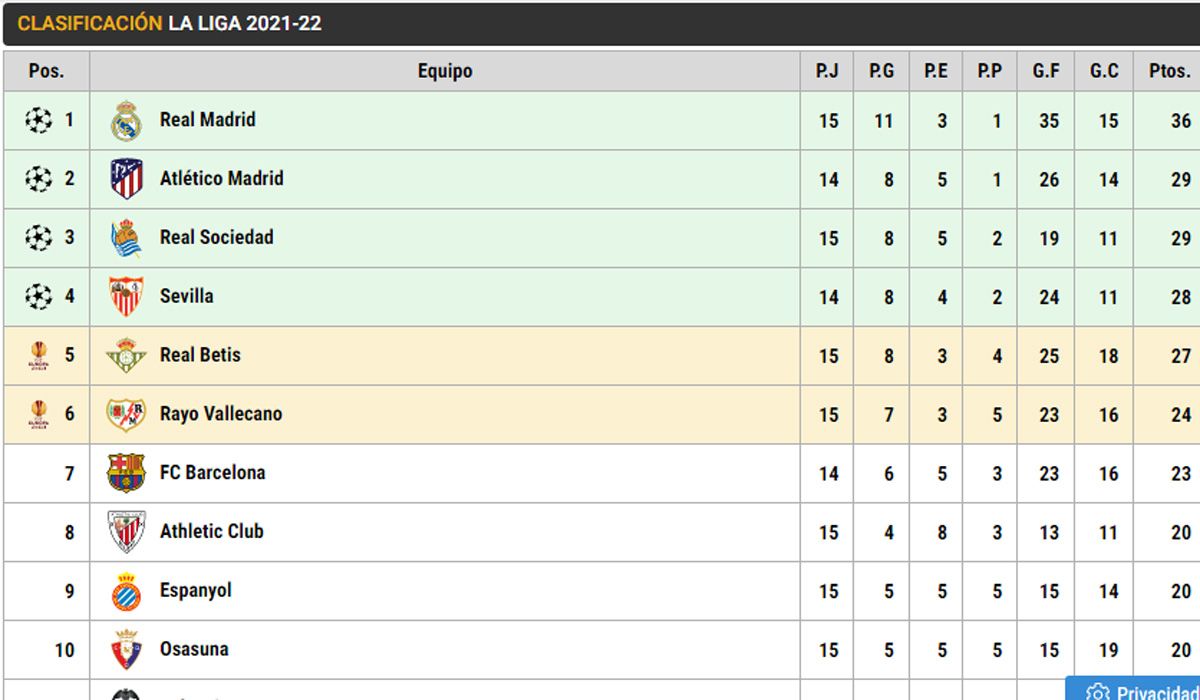This screenshot has height=700, width=1200.
Task: Click the Sevilla club crest
Action: point(126,297)
